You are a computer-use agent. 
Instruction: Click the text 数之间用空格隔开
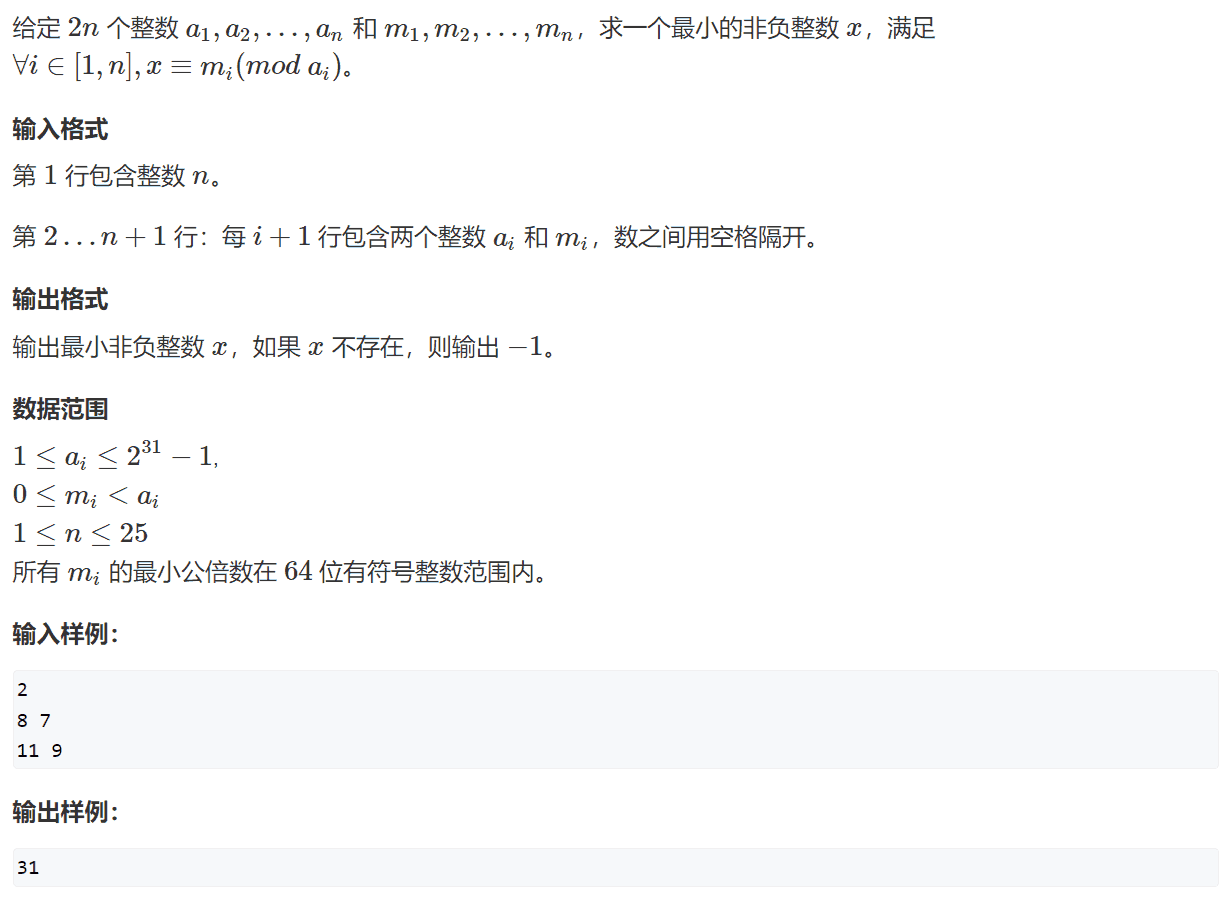tap(716, 238)
